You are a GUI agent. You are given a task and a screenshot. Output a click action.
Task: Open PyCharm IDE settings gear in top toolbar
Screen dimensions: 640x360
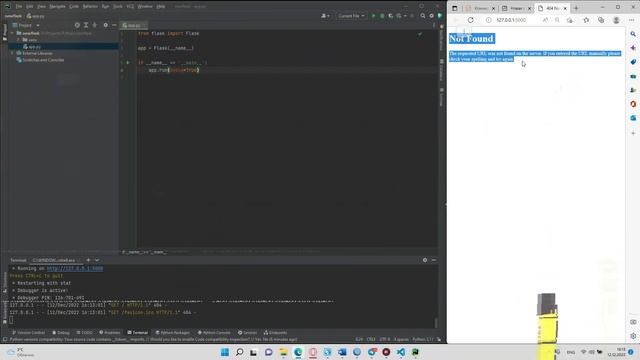point(431,16)
